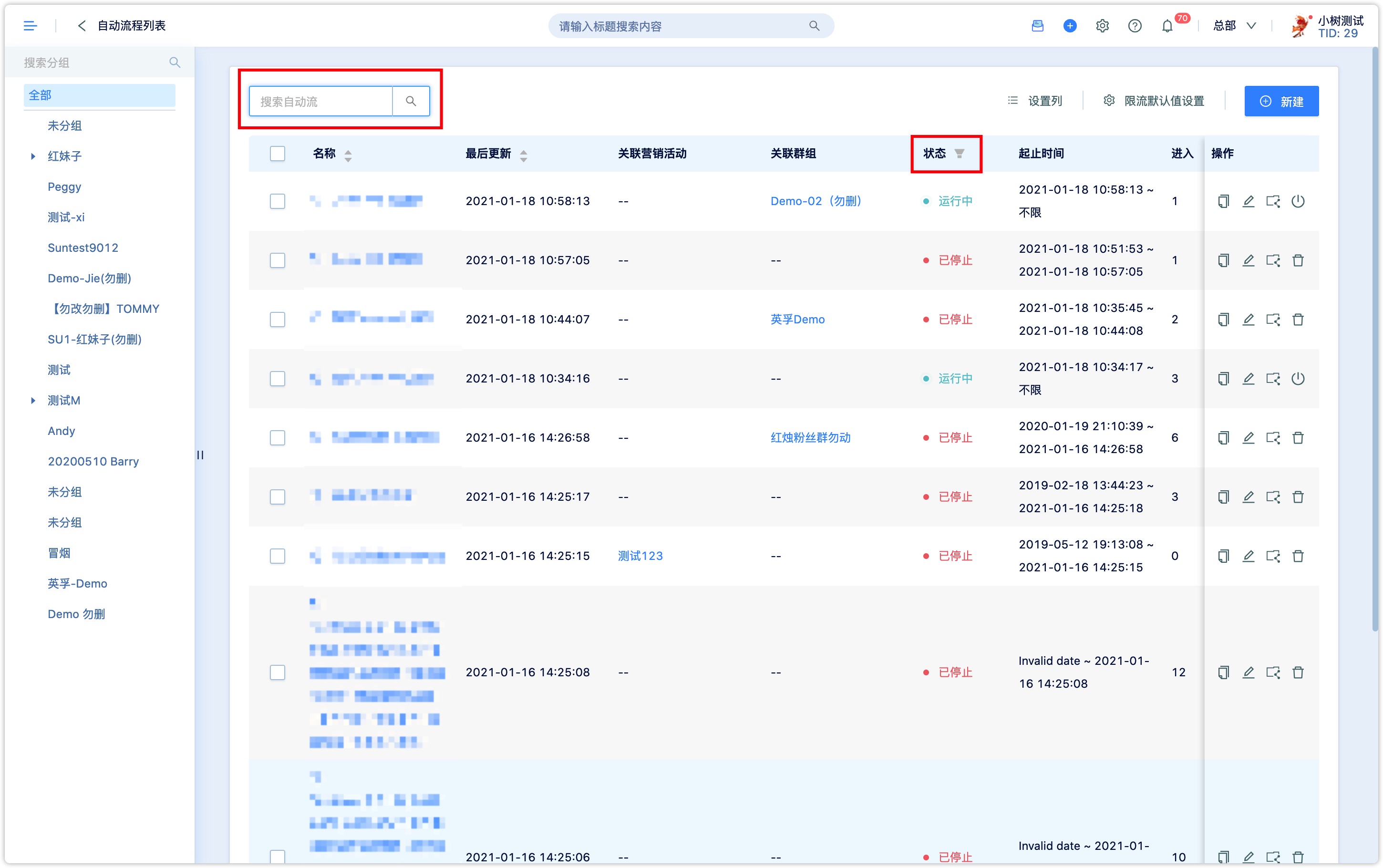Screen dimensions: 1383x868
Task: Select the Demo 勿删 group
Action: (76, 614)
